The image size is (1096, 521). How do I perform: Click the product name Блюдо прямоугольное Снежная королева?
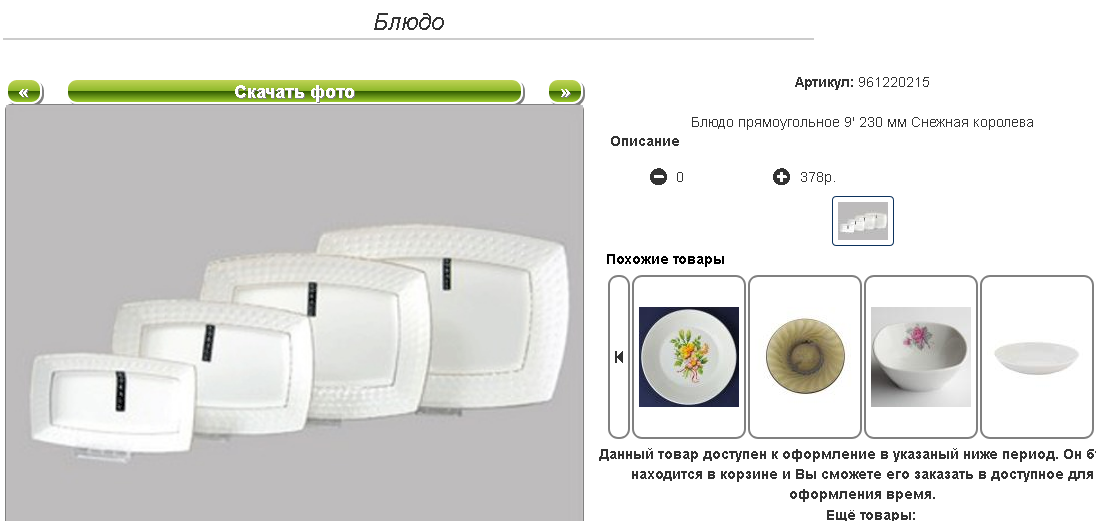[862, 122]
